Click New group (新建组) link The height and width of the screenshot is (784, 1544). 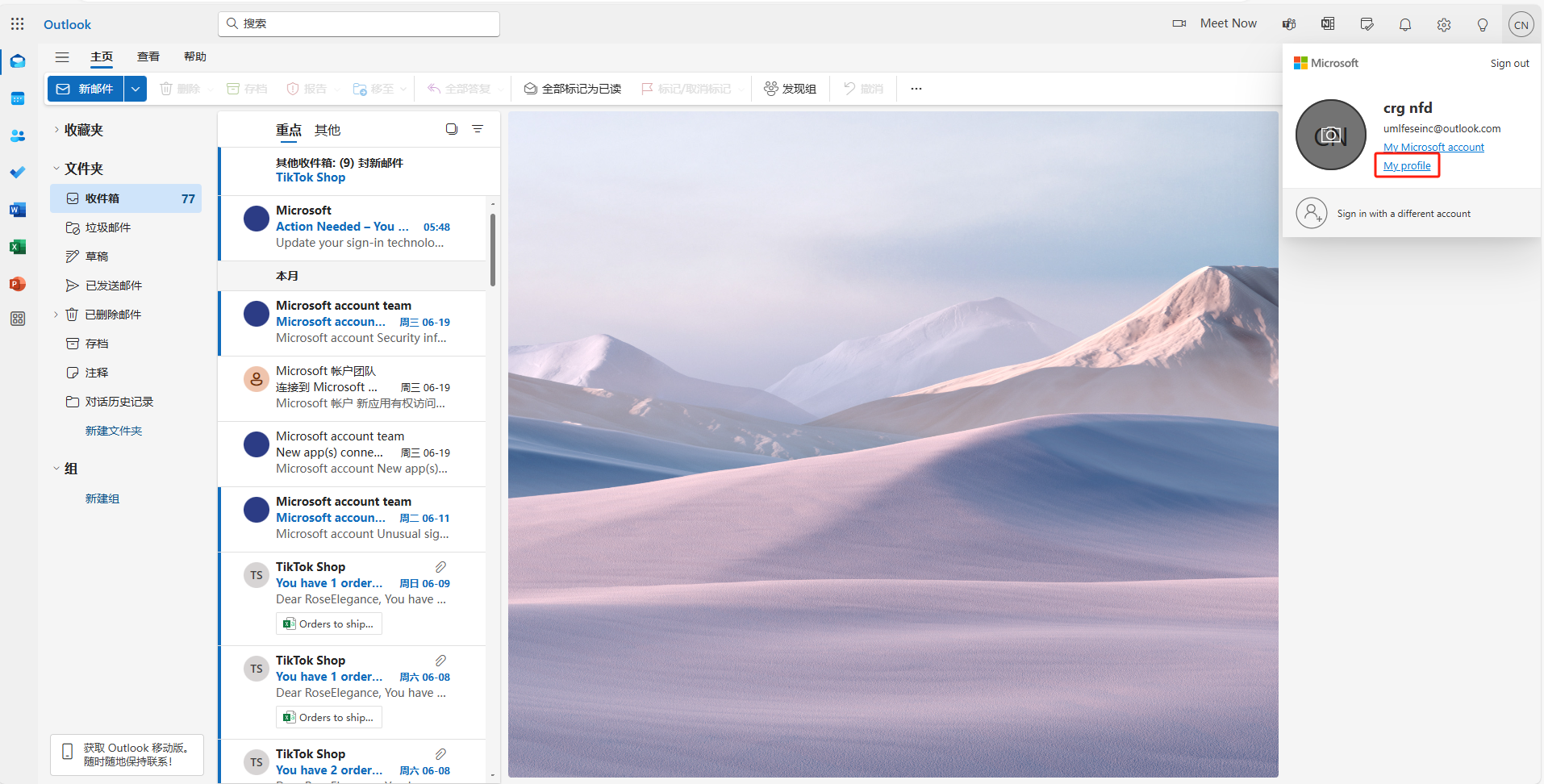point(102,498)
